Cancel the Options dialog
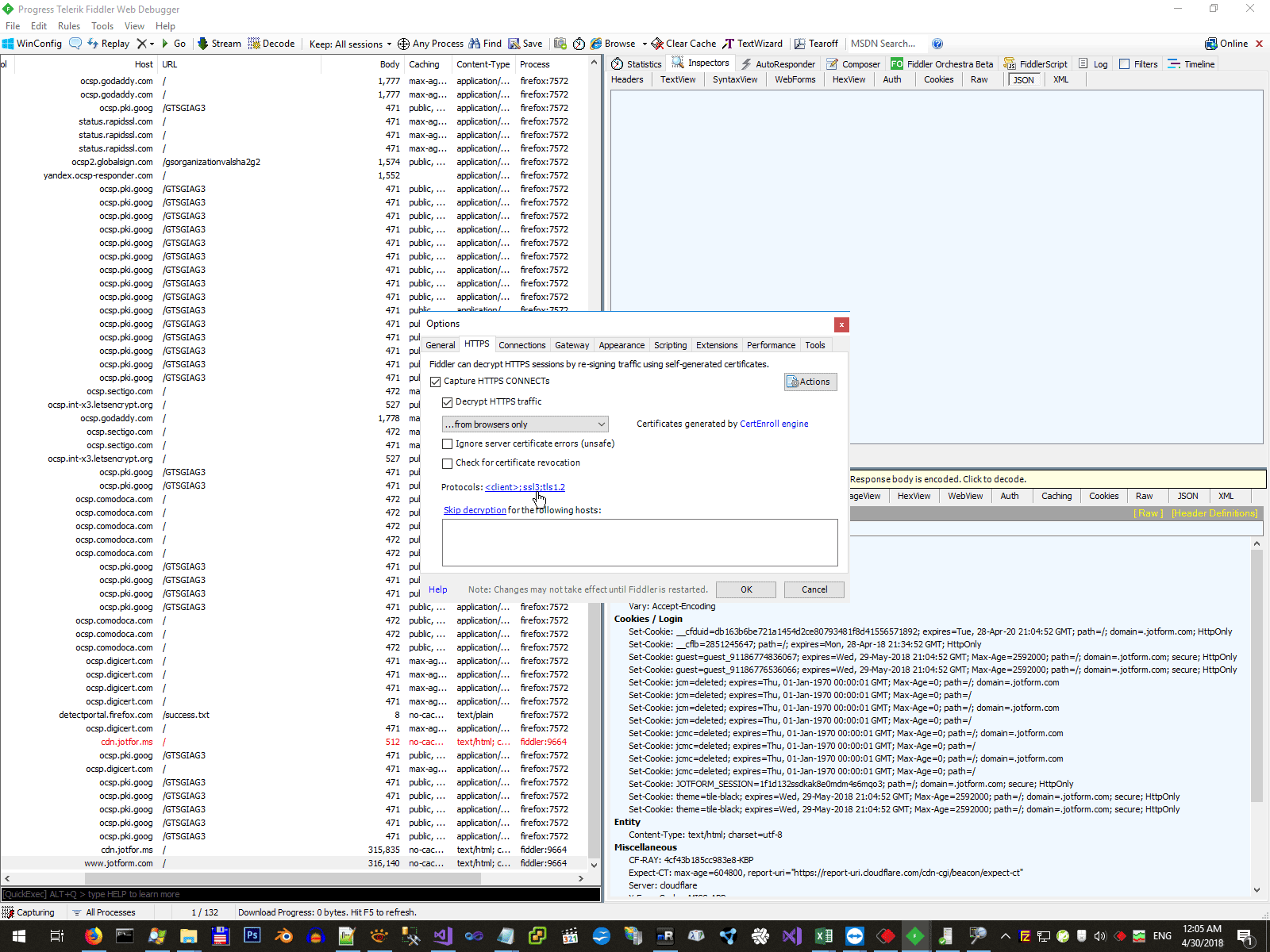This screenshot has width=1270, height=952. [814, 589]
